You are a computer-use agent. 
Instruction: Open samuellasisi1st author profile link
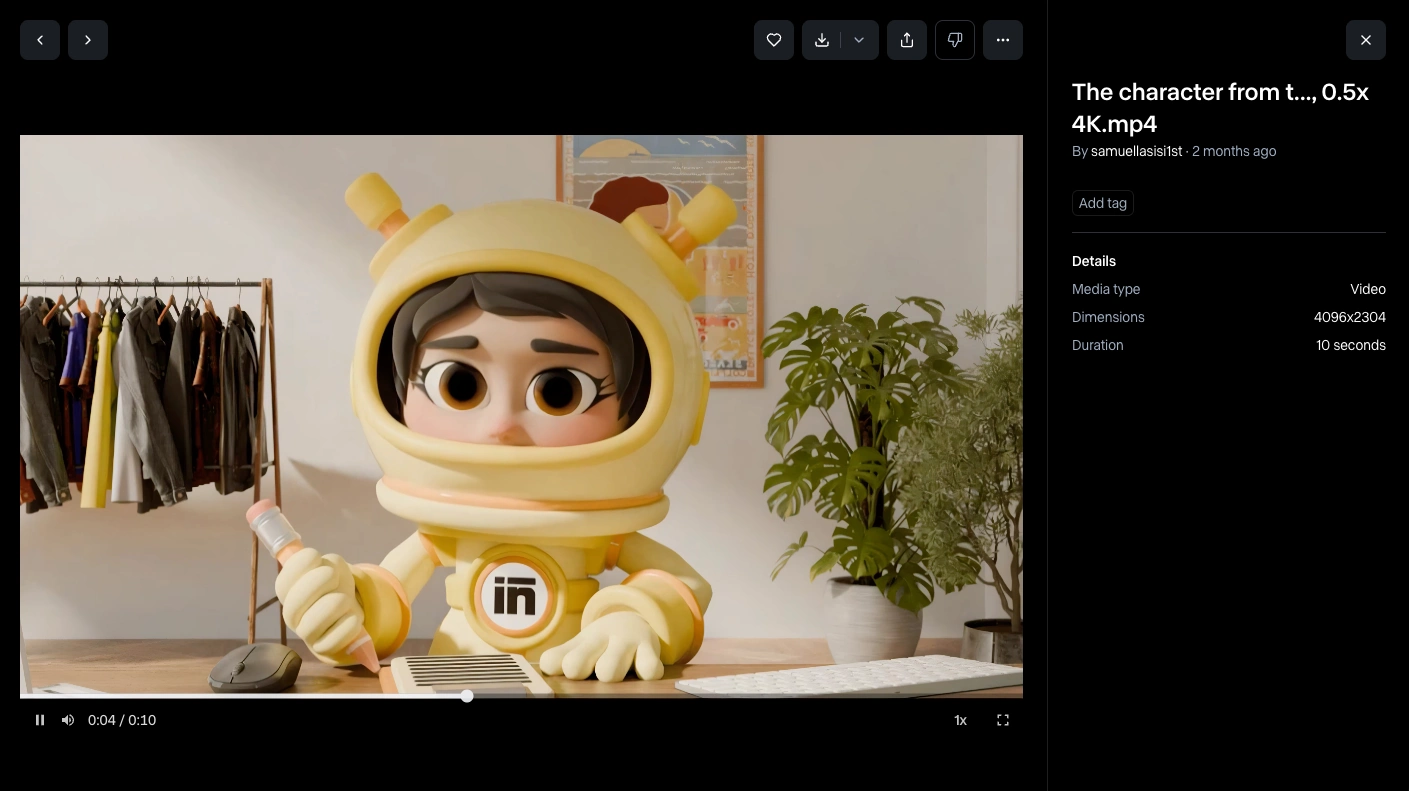click(x=1137, y=151)
